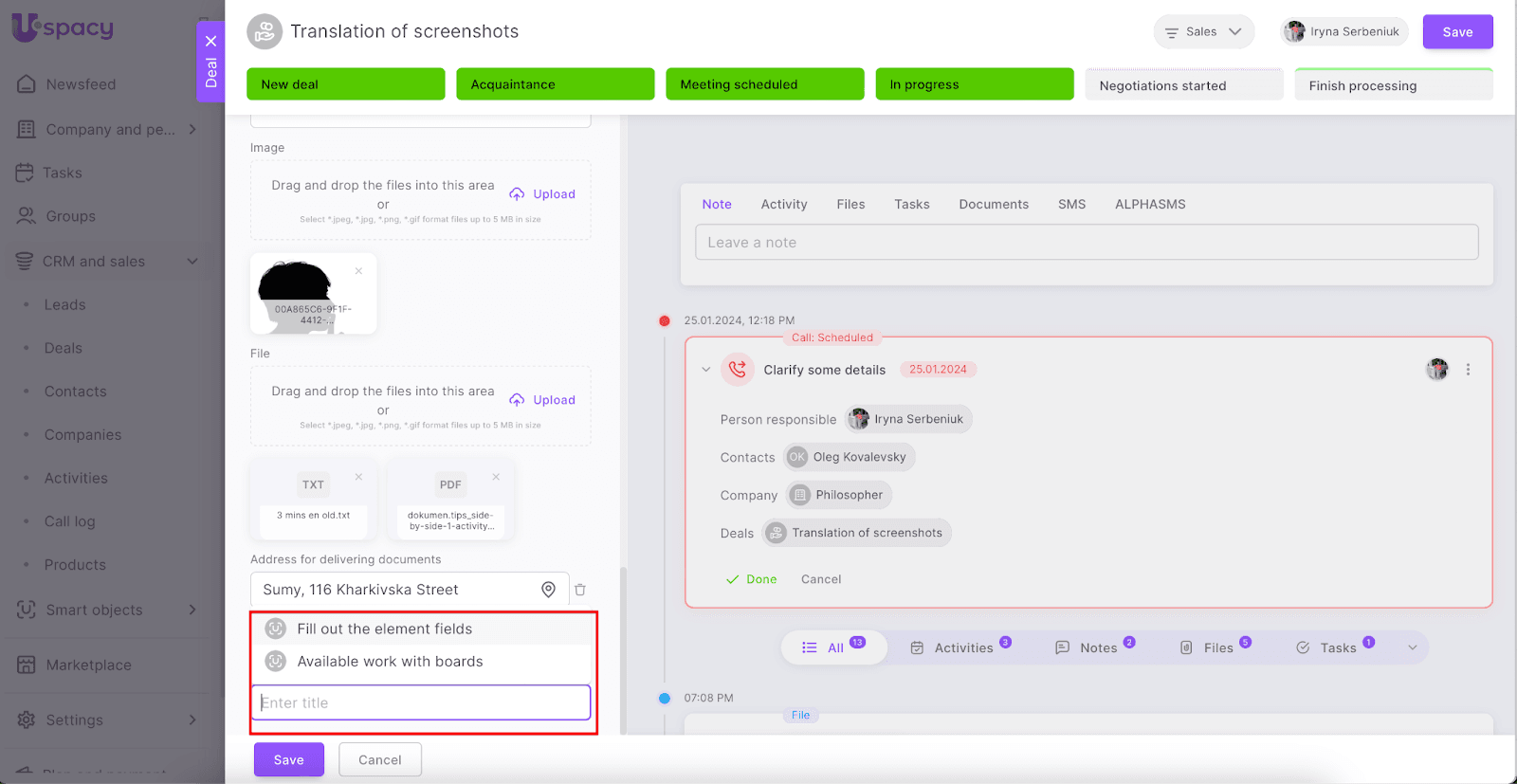This screenshot has height=784, width=1517.
Task: Close the Deal side panel
Action: [210, 41]
